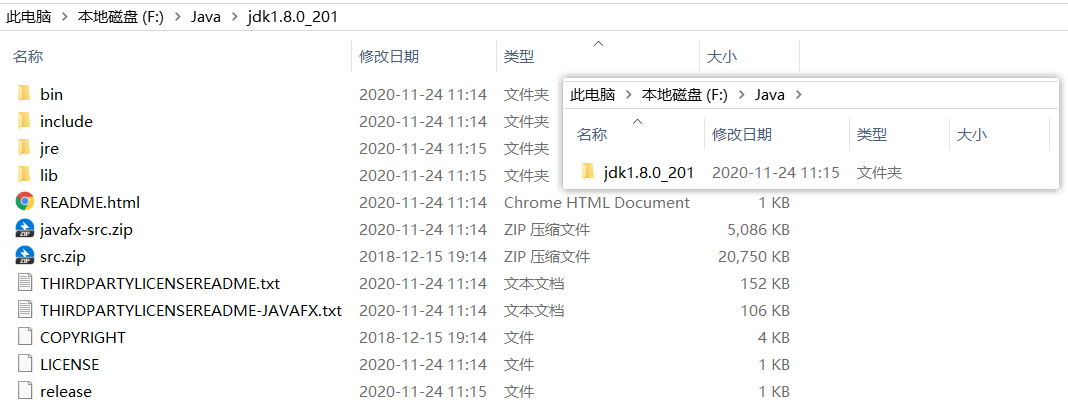Viewport: 1068px width, 407px height.
Task: Click the LICENSE file icon
Action: pyautogui.click(x=25, y=364)
